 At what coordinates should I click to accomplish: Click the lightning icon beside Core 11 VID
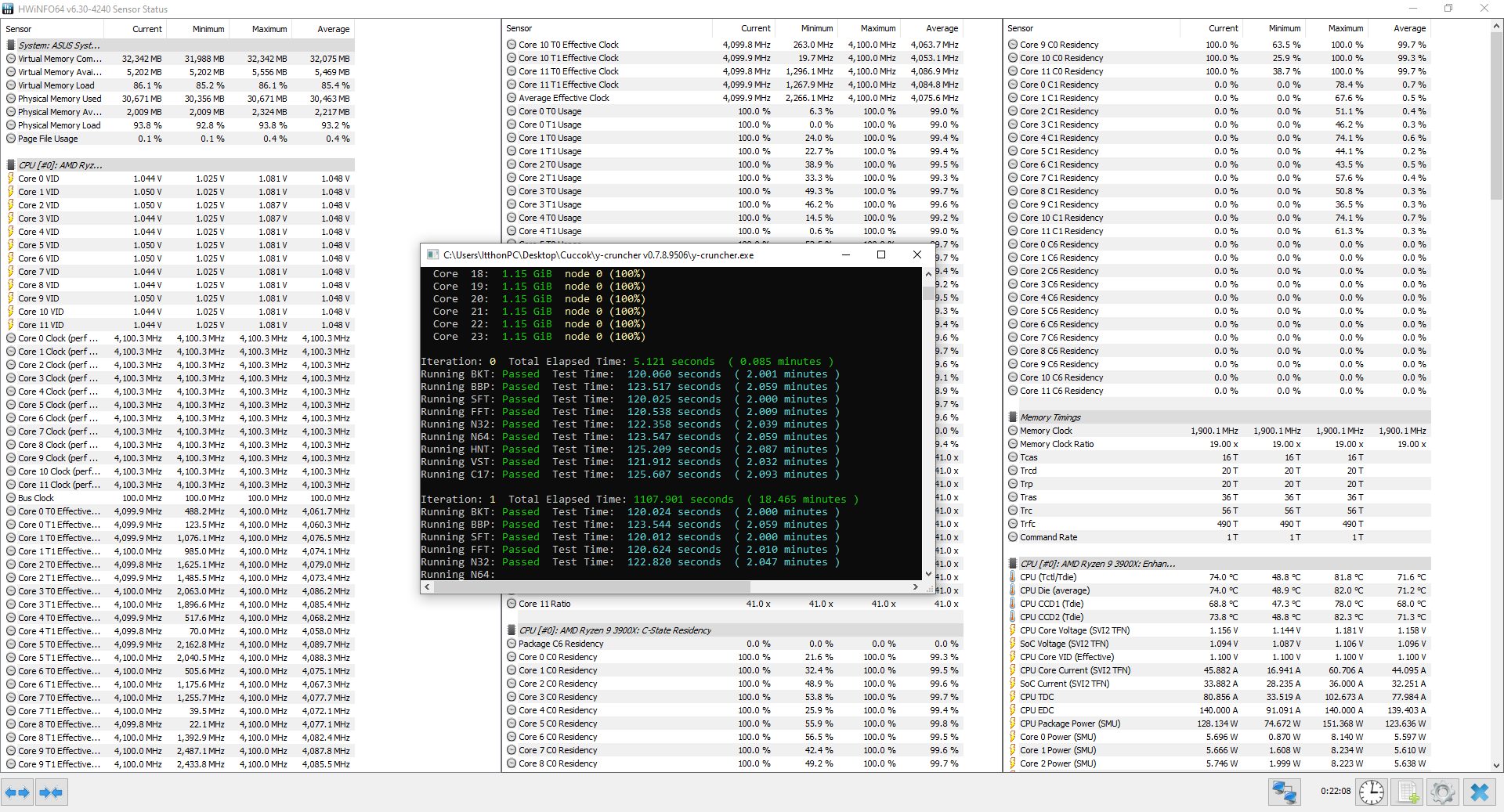(11, 325)
